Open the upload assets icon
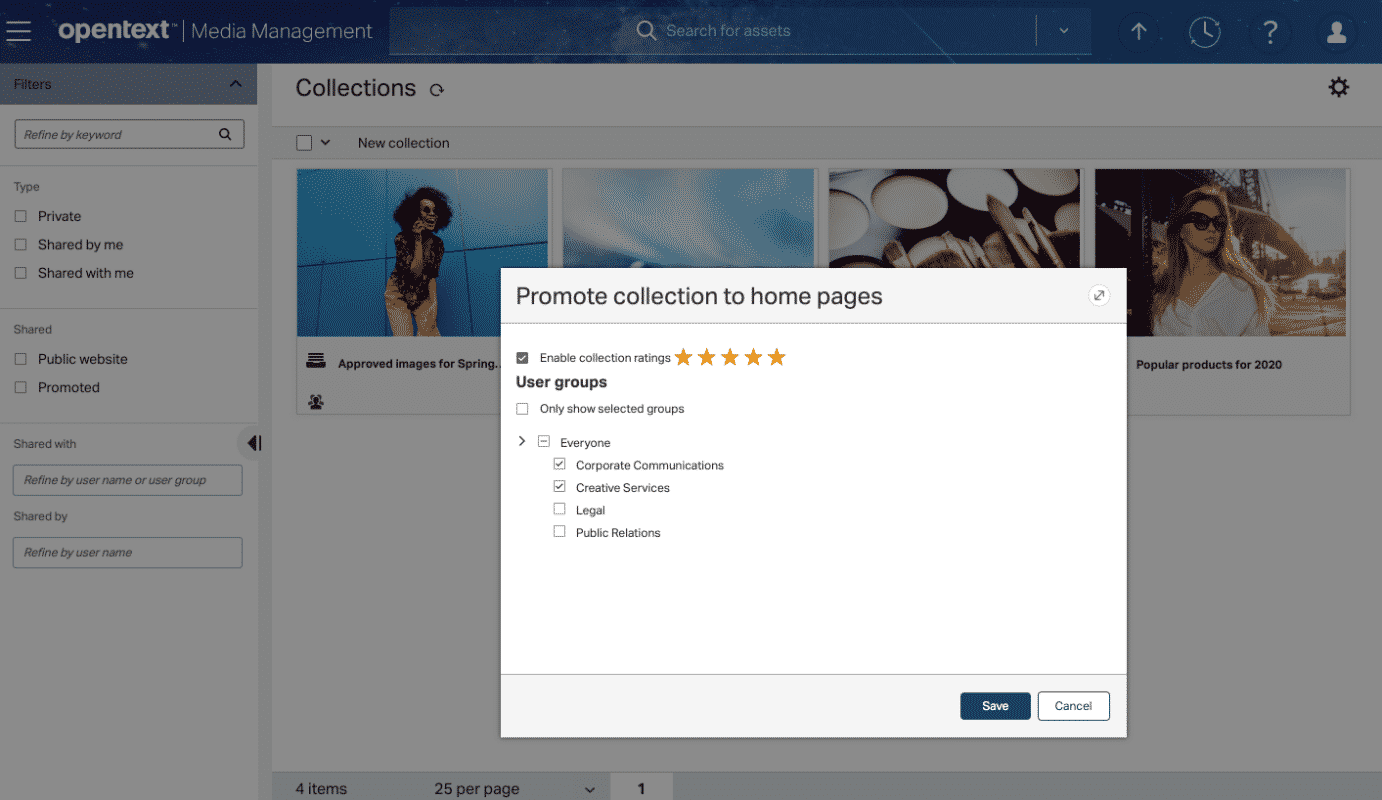This screenshot has height=800, width=1382. click(1139, 32)
